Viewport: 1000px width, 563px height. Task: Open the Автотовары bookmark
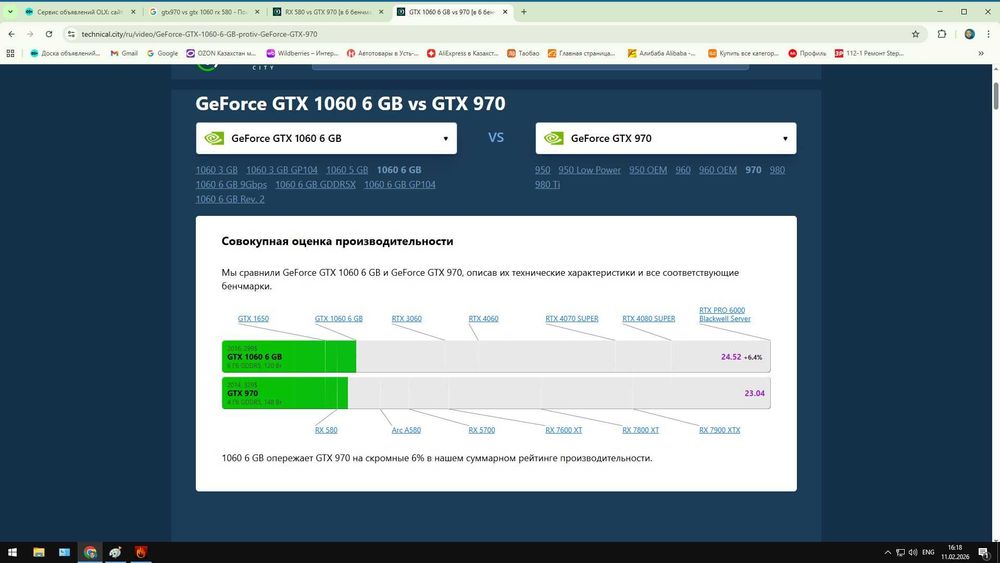pos(382,54)
